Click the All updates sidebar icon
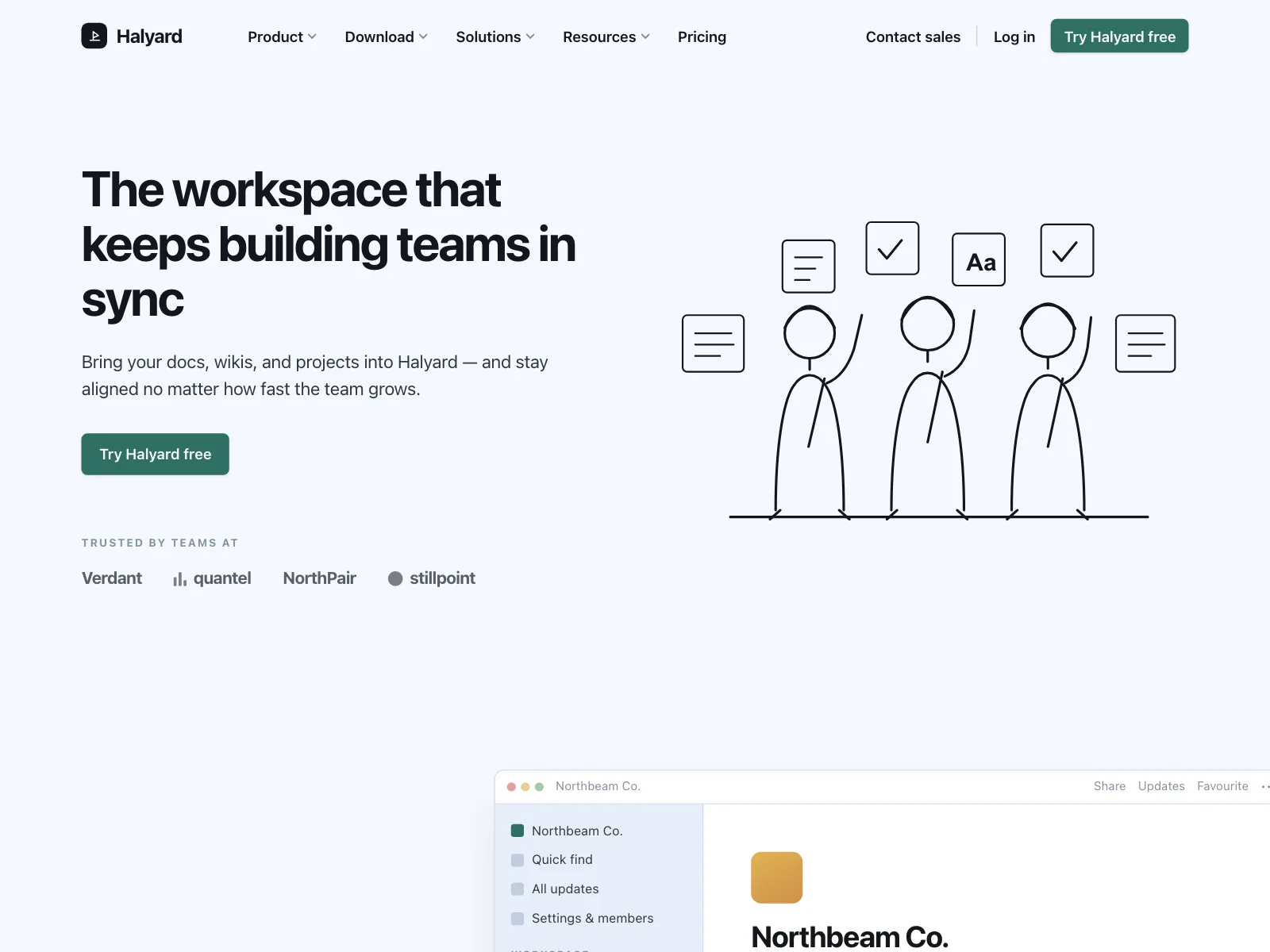Screen dimensions: 1270x952 coord(518,889)
